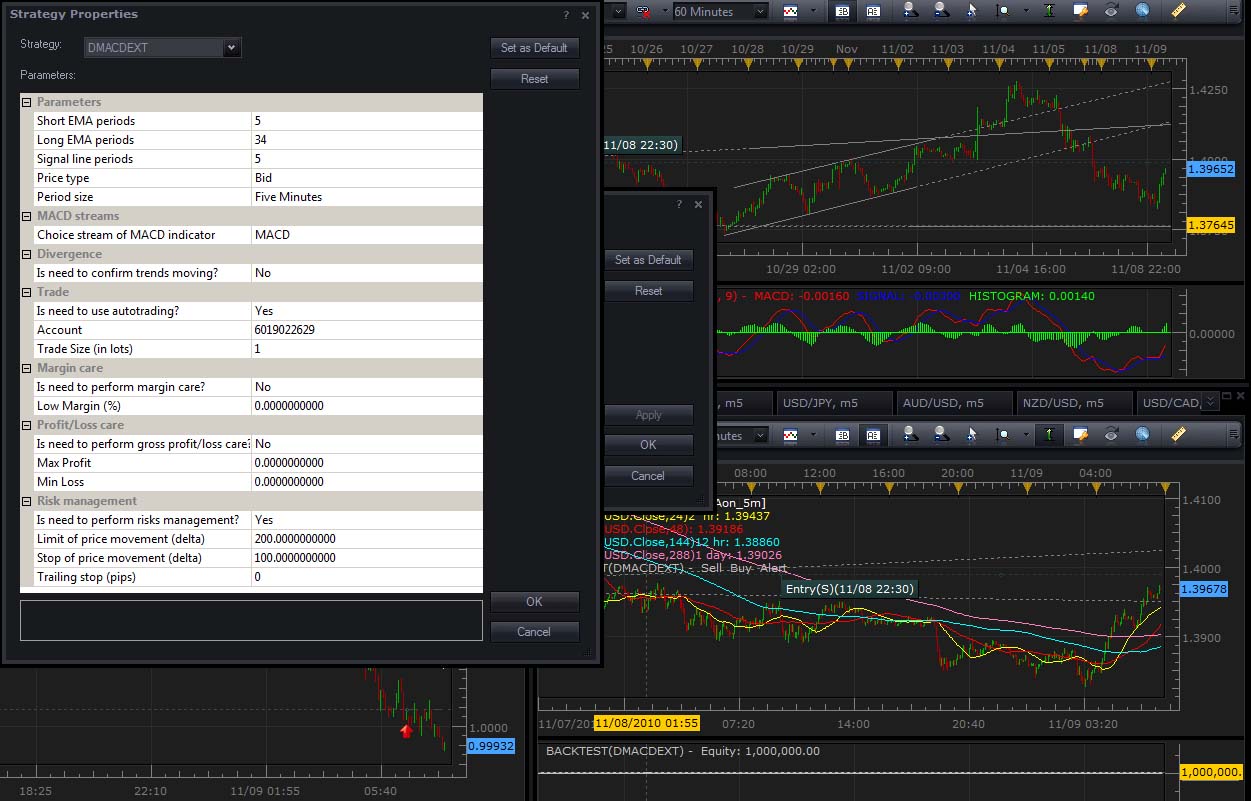Edit the Short EMA periods value field
Viewport: 1251px width, 801px height.
point(367,121)
